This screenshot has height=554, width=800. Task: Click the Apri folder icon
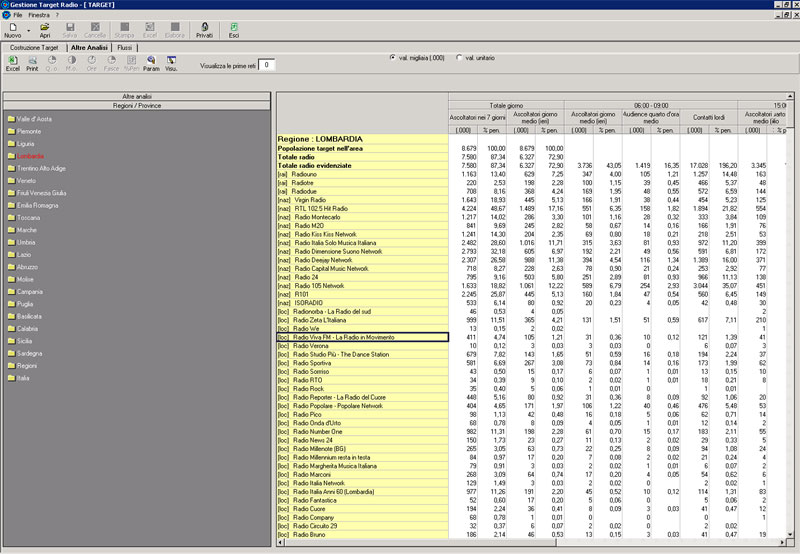pos(45,27)
